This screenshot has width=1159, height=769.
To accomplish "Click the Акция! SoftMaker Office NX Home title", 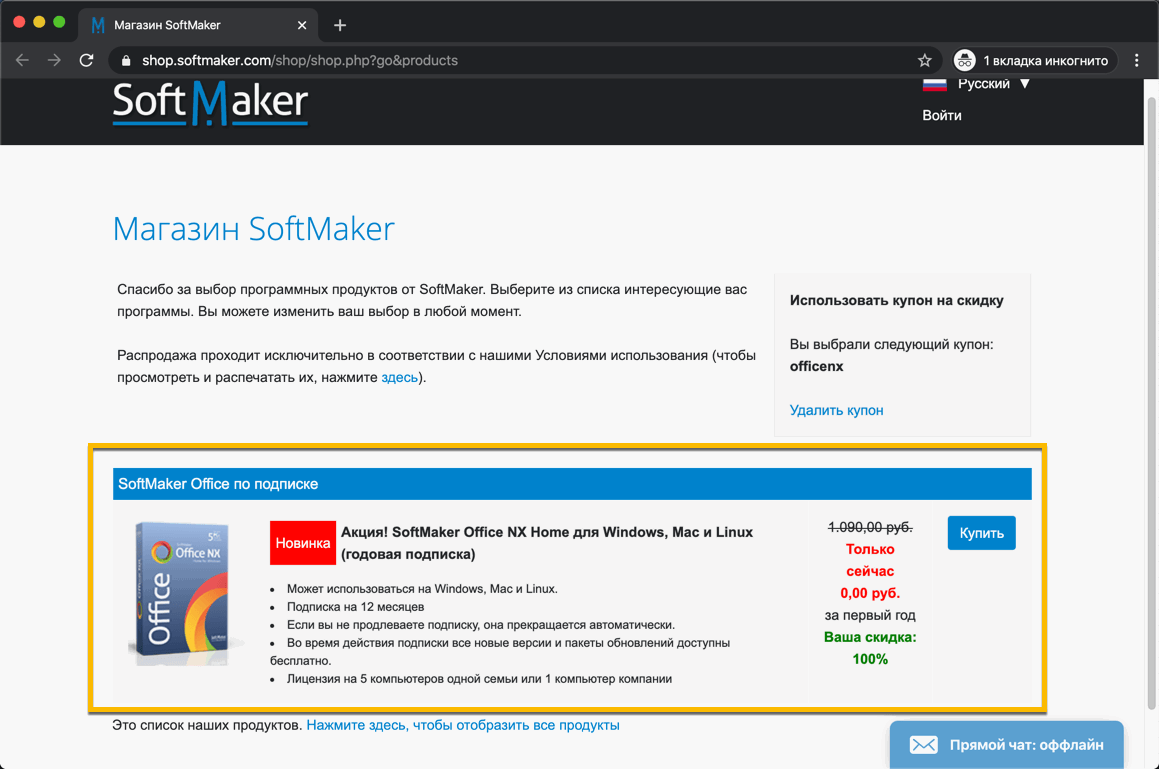I will (x=546, y=543).
